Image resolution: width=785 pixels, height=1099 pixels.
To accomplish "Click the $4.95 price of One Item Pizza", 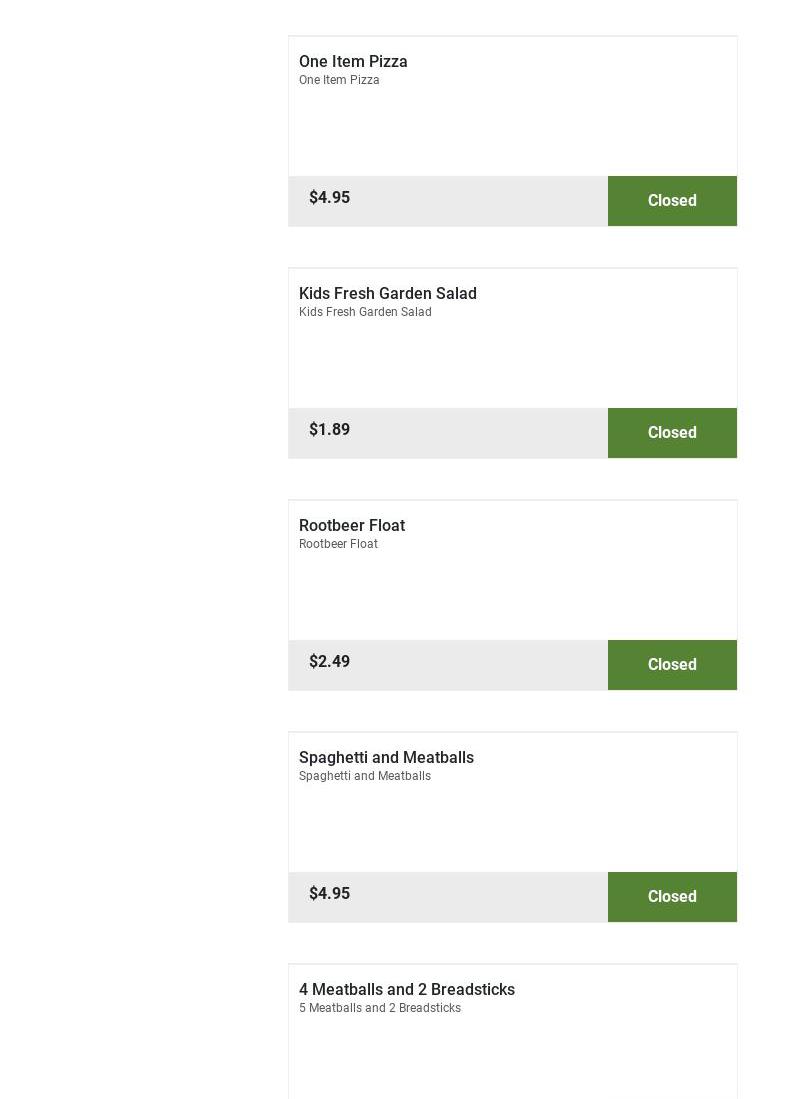I will [329, 198].
